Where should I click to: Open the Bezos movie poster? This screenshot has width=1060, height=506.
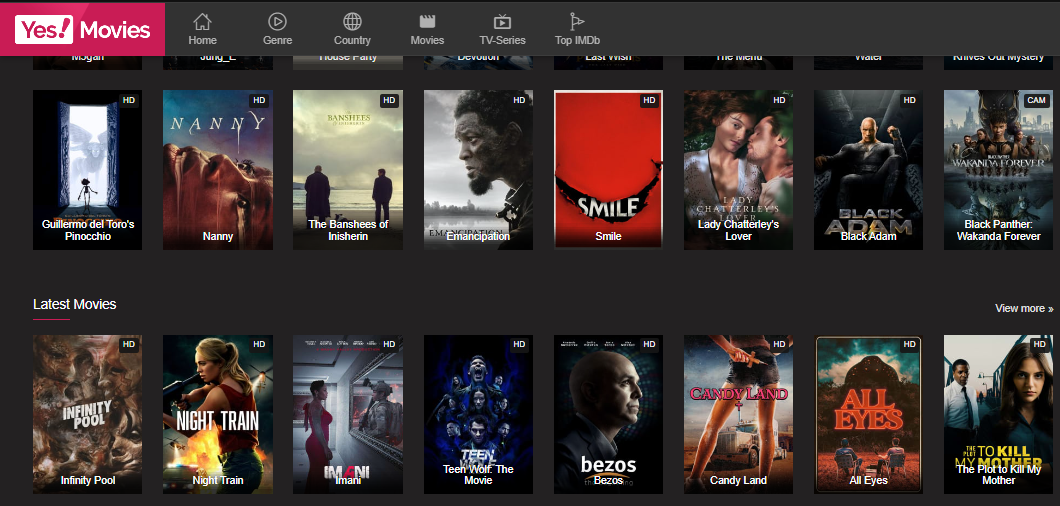coord(608,414)
